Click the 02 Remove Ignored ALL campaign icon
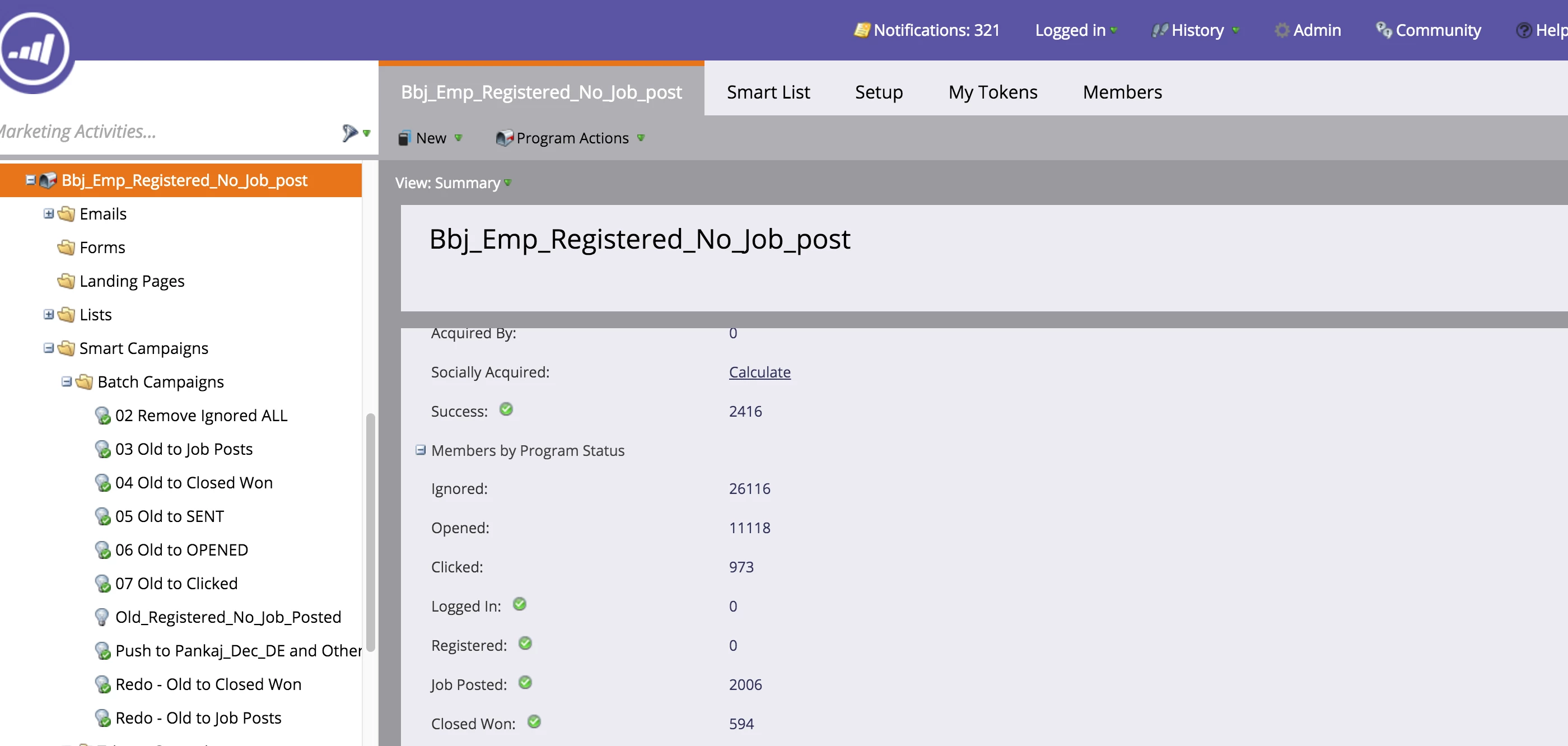Image resolution: width=1568 pixels, height=746 pixels. point(102,416)
